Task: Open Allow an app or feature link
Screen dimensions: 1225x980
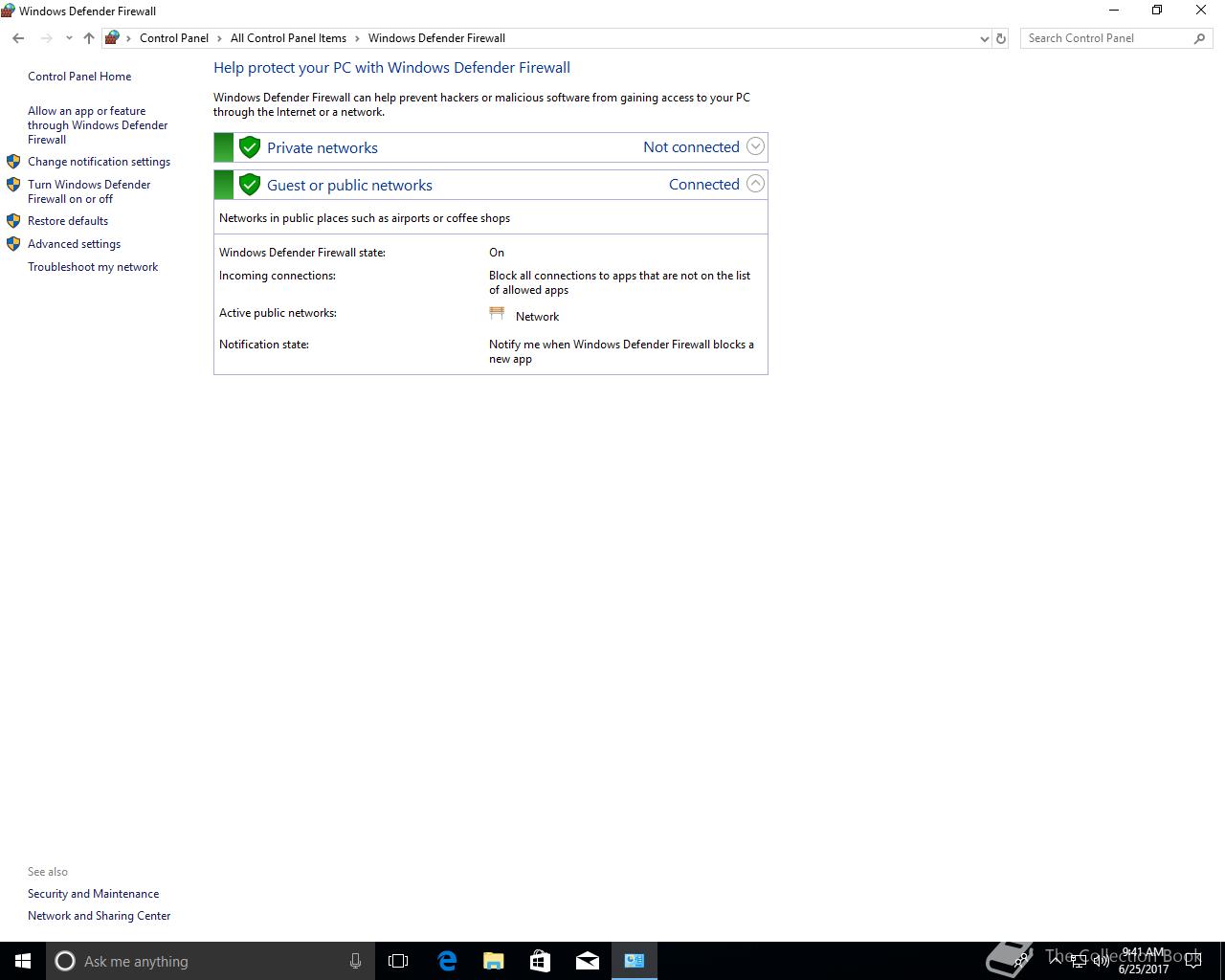Action: coord(98,125)
